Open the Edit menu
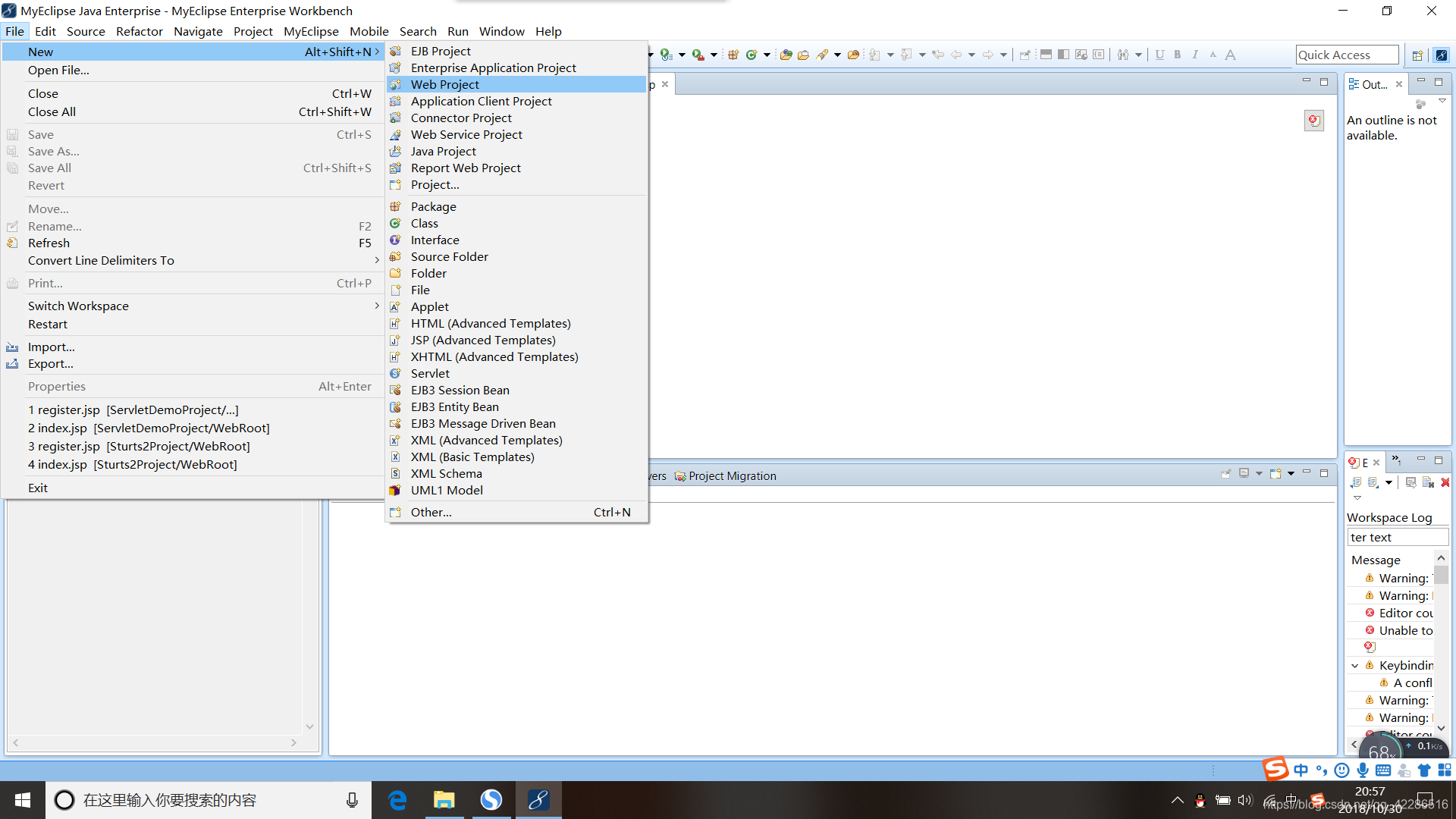1456x819 pixels. 45,31
